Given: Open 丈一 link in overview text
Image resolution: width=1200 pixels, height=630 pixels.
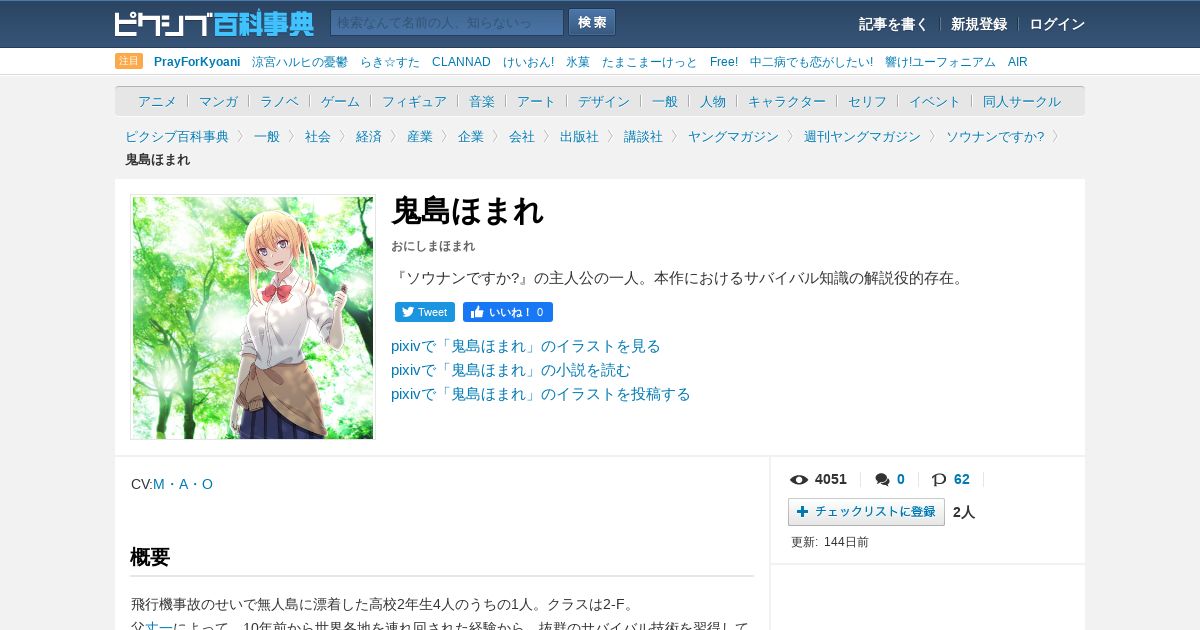Looking at the screenshot, I should [159, 625].
